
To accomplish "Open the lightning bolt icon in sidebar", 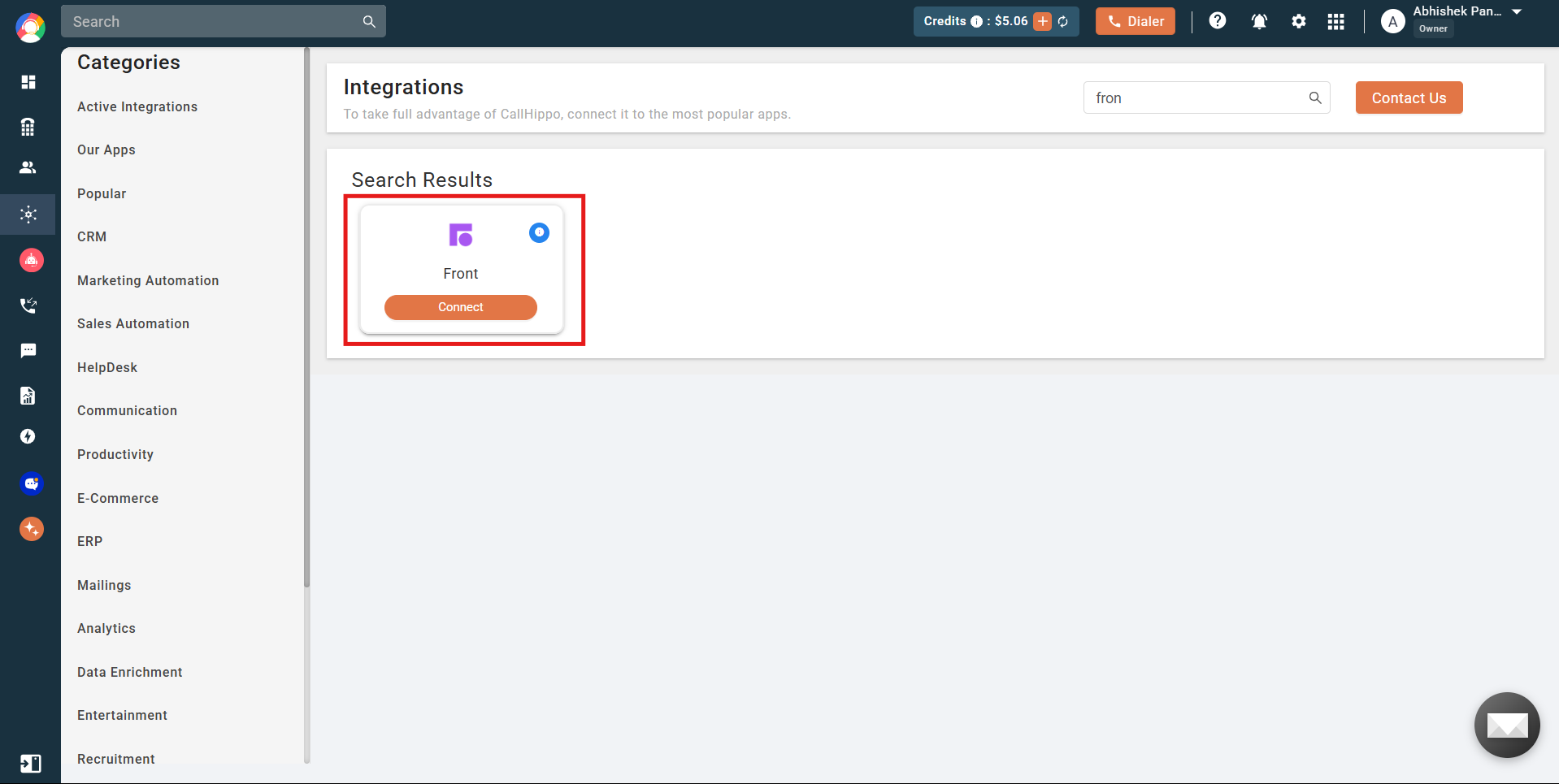I will [x=28, y=436].
